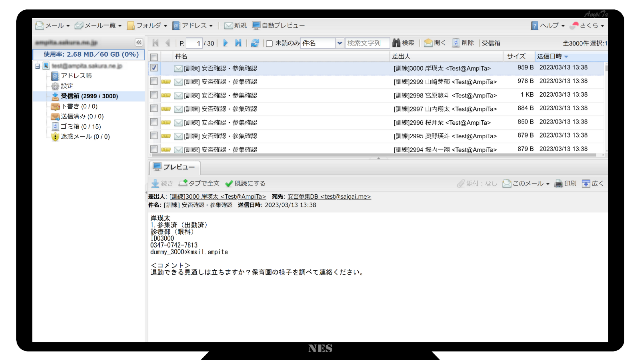Sort by 送信日時 column header

coord(571,56)
